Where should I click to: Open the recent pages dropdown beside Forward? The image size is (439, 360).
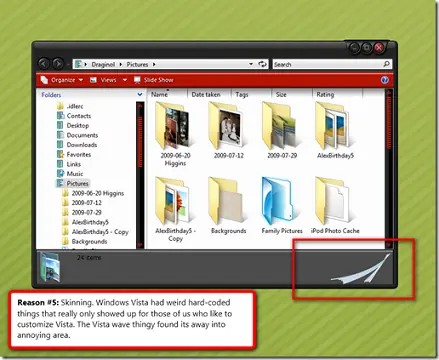coord(68,64)
